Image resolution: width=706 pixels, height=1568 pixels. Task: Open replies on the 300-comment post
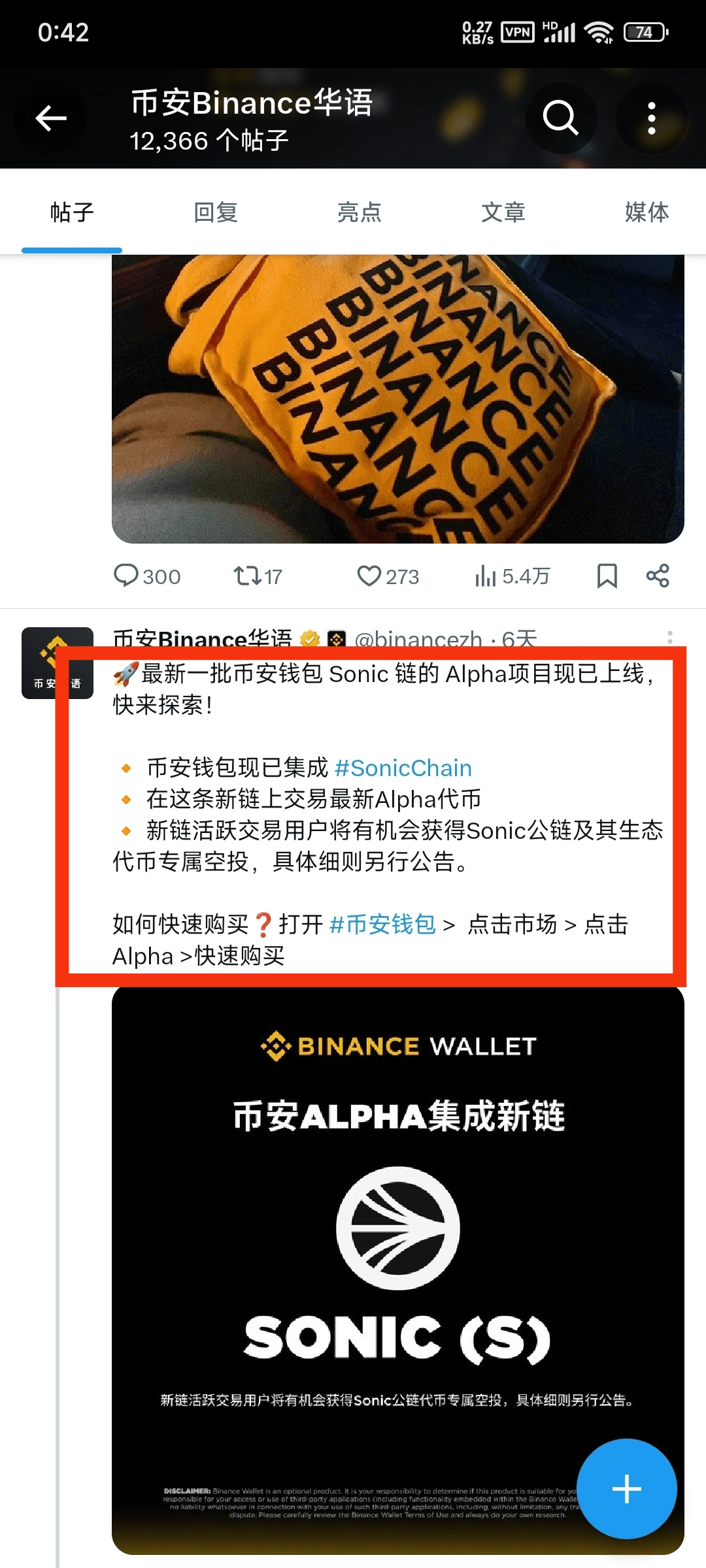(x=147, y=576)
